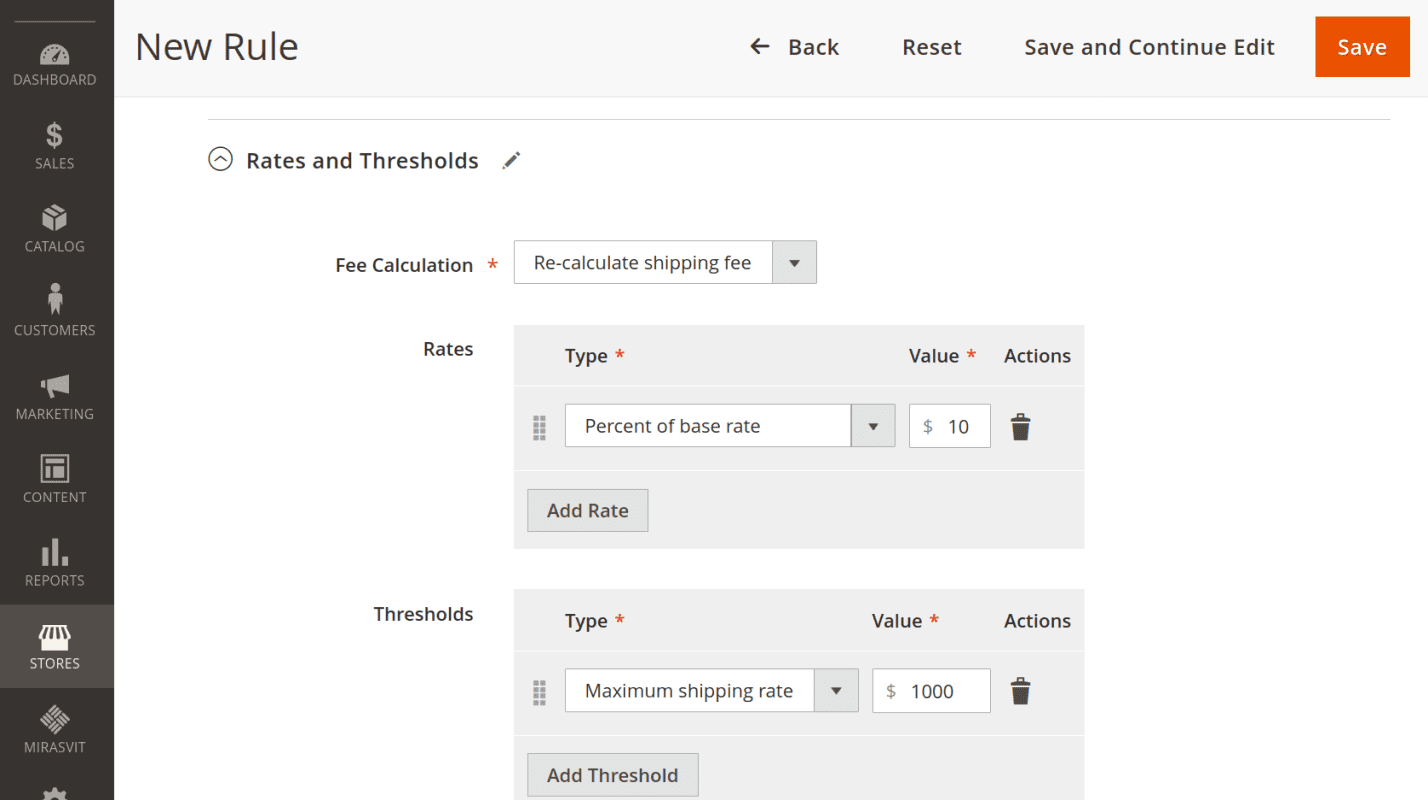
Task: Click Save and Continue Edit
Action: [x=1149, y=47]
